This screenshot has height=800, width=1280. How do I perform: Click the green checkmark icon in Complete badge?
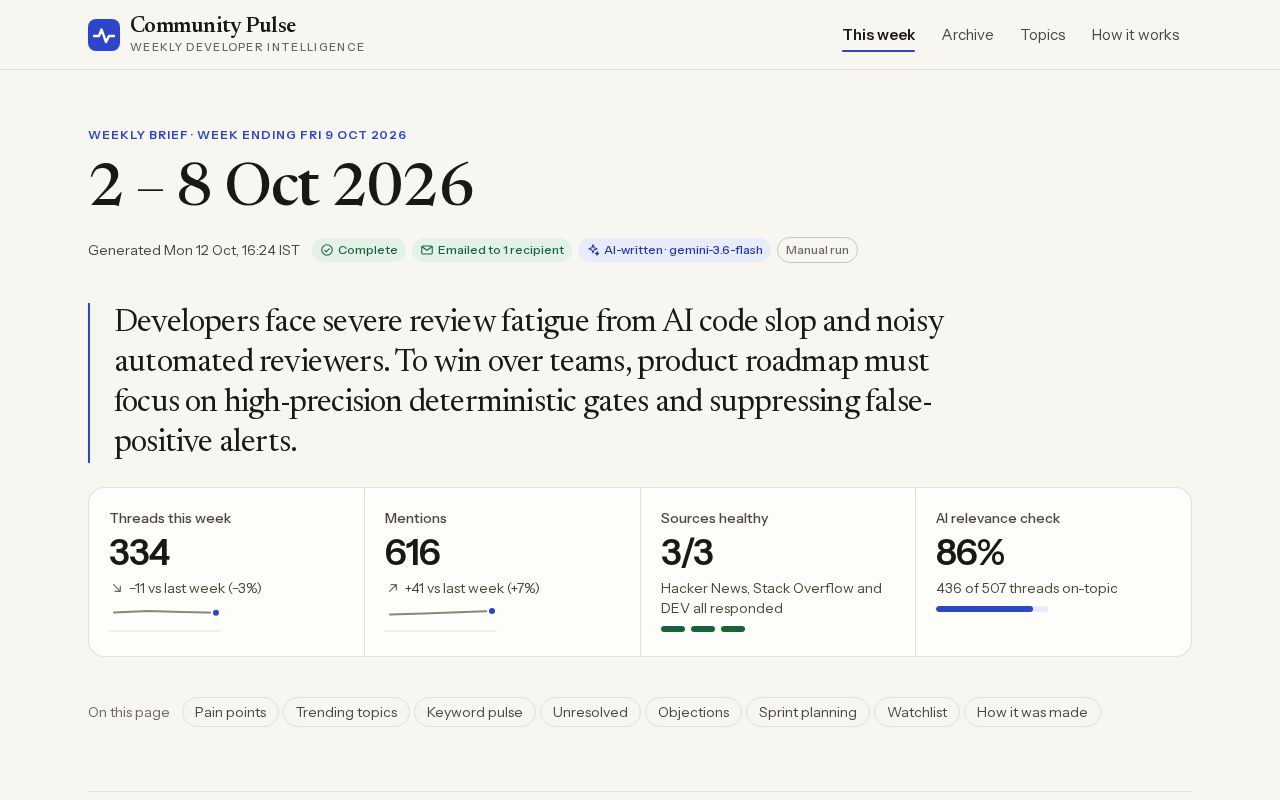[x=327, y=250]
